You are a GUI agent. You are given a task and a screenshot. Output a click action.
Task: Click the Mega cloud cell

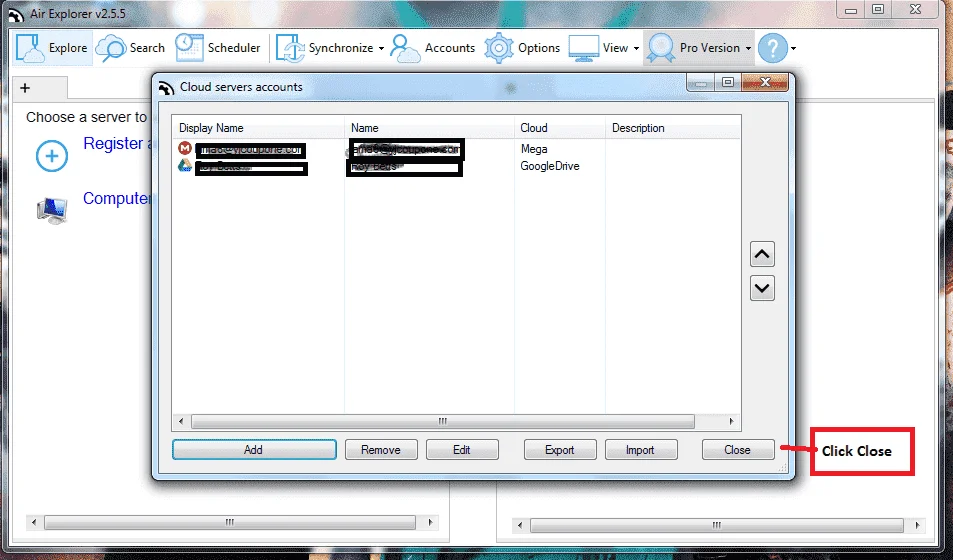tap(534, 149)
